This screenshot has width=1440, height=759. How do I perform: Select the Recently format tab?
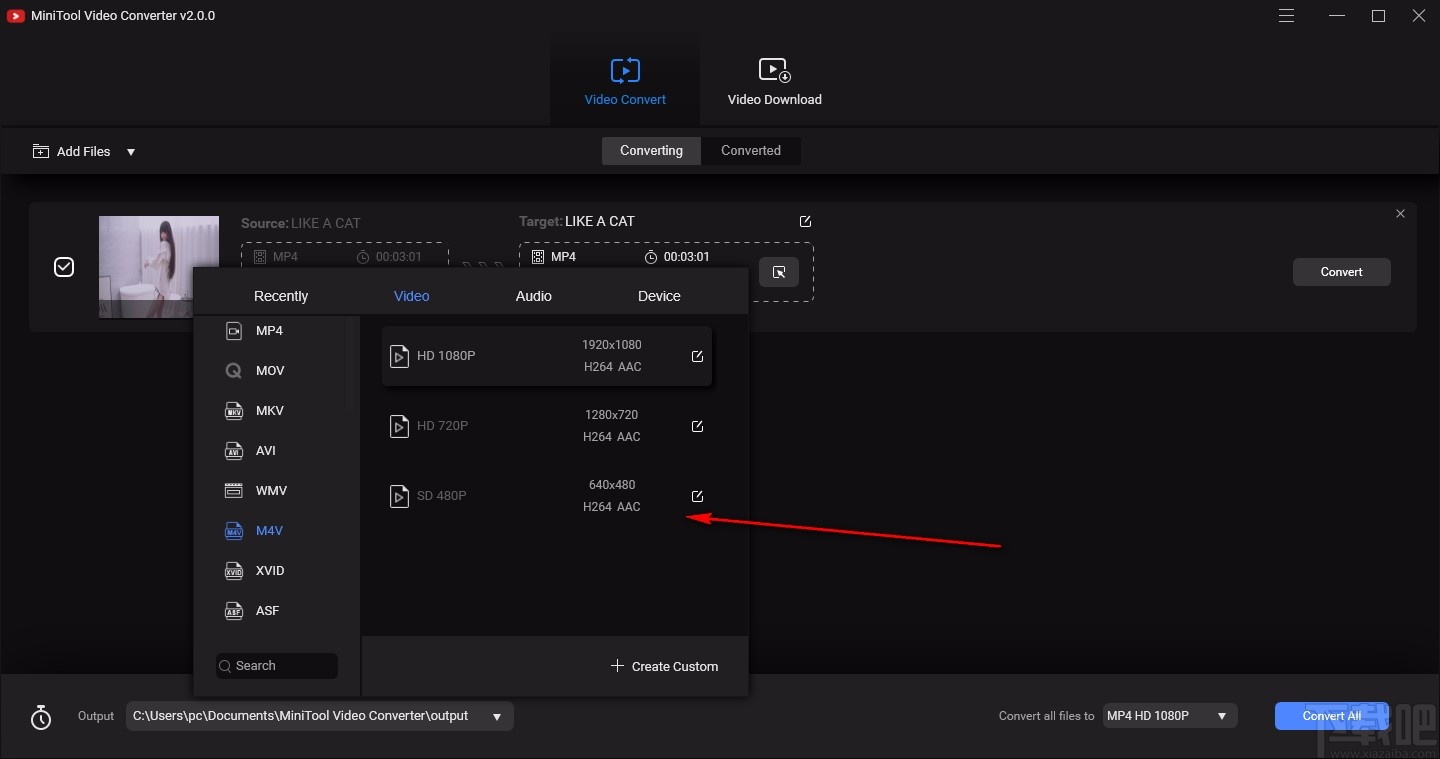point(281,296)
